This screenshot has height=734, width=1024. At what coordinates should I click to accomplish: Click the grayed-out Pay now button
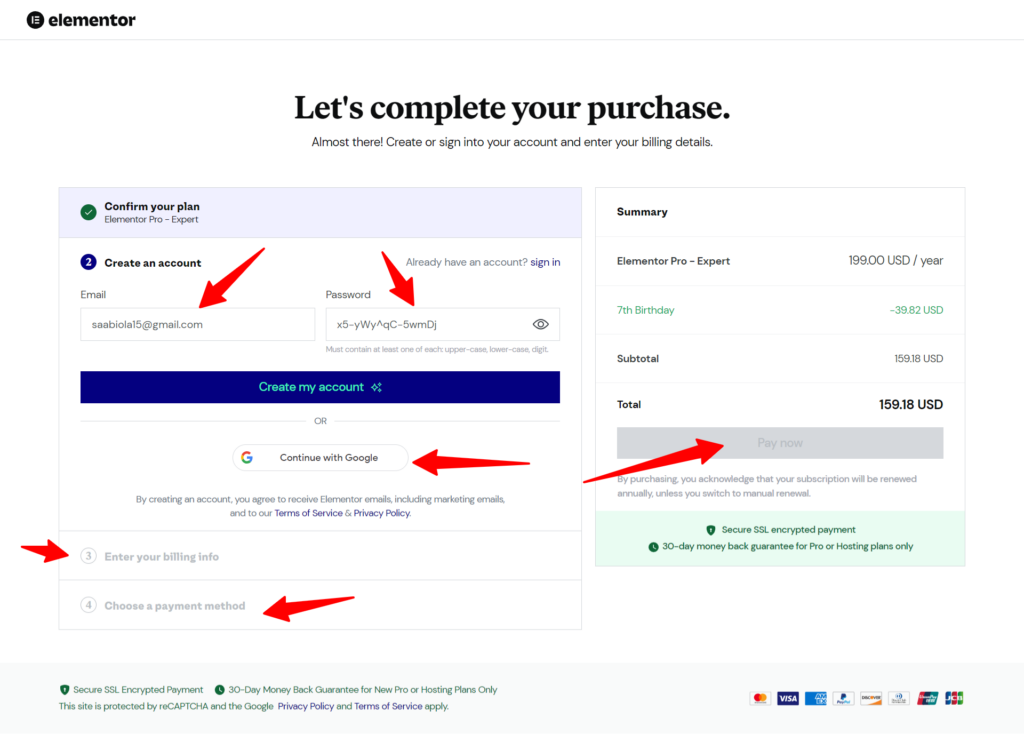(779, 442)
